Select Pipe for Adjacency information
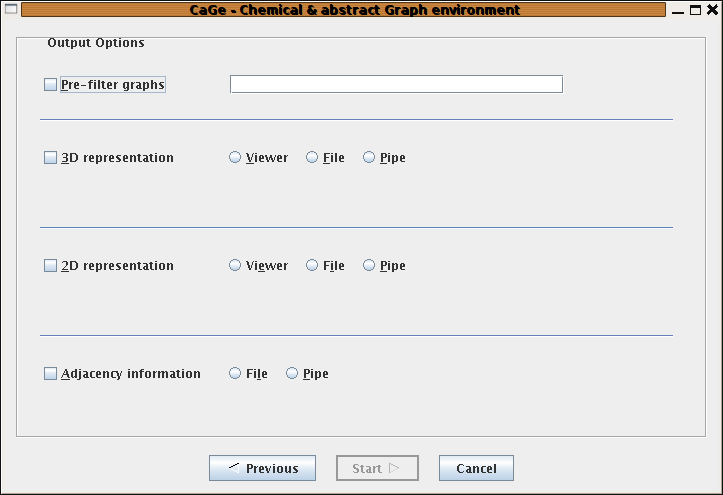The image size is (723, 495). coord(292,373)
